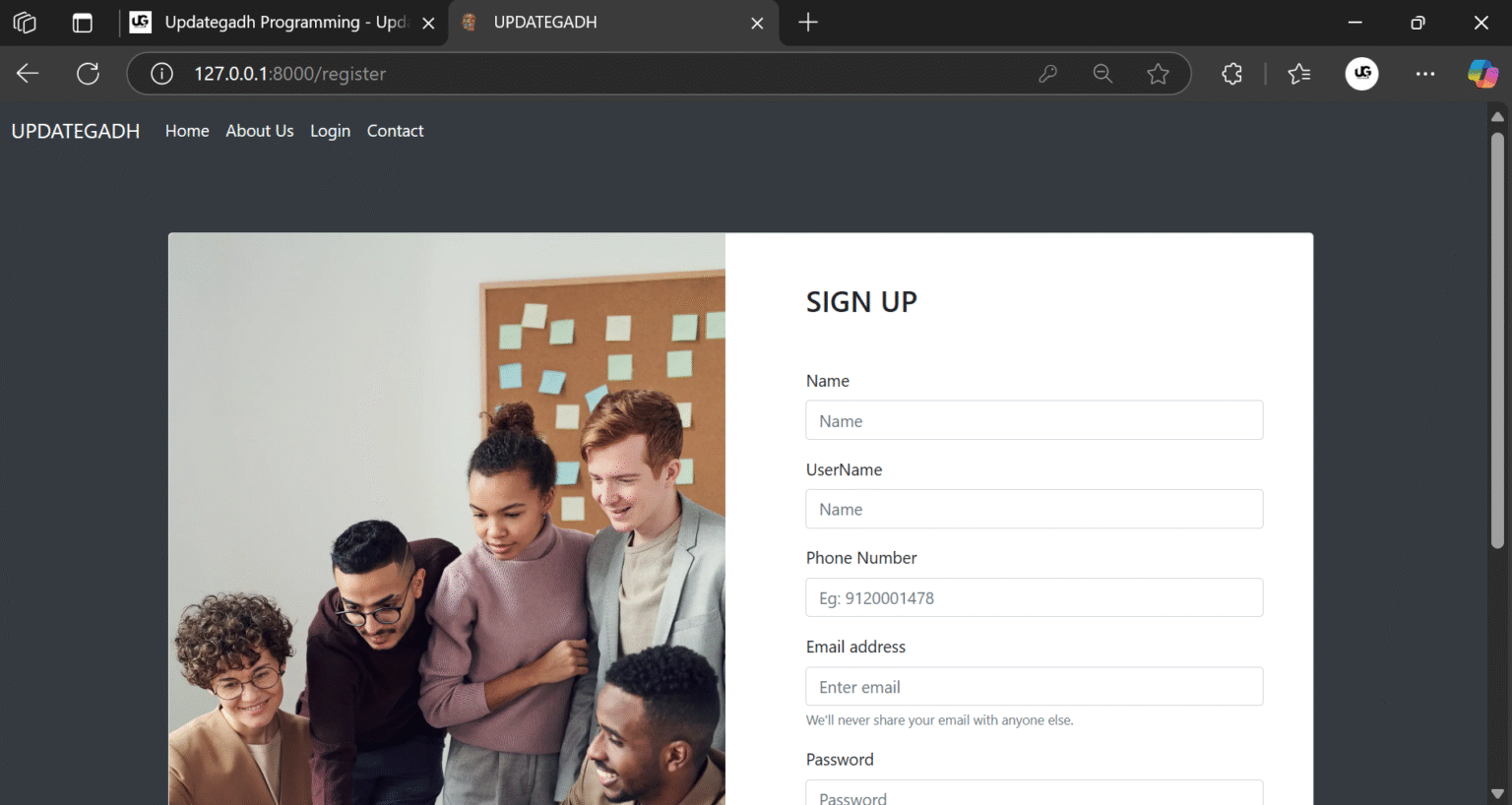Screen dimensions: 1512x805
Task: Focus the Email address field
Action: (1034, 687)
